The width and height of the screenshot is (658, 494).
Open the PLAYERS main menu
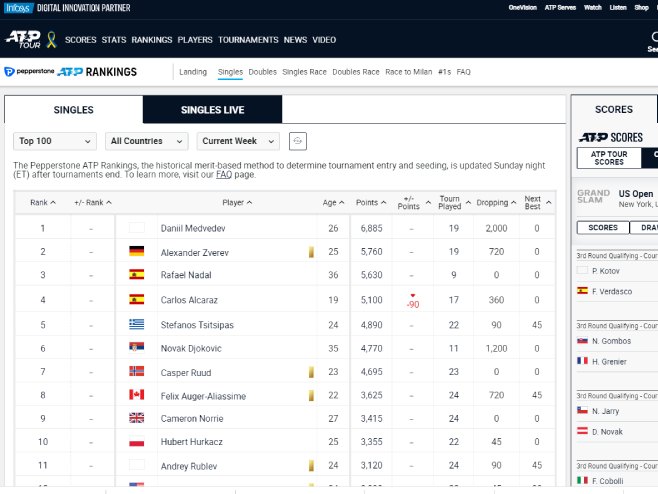coord(195,40)
